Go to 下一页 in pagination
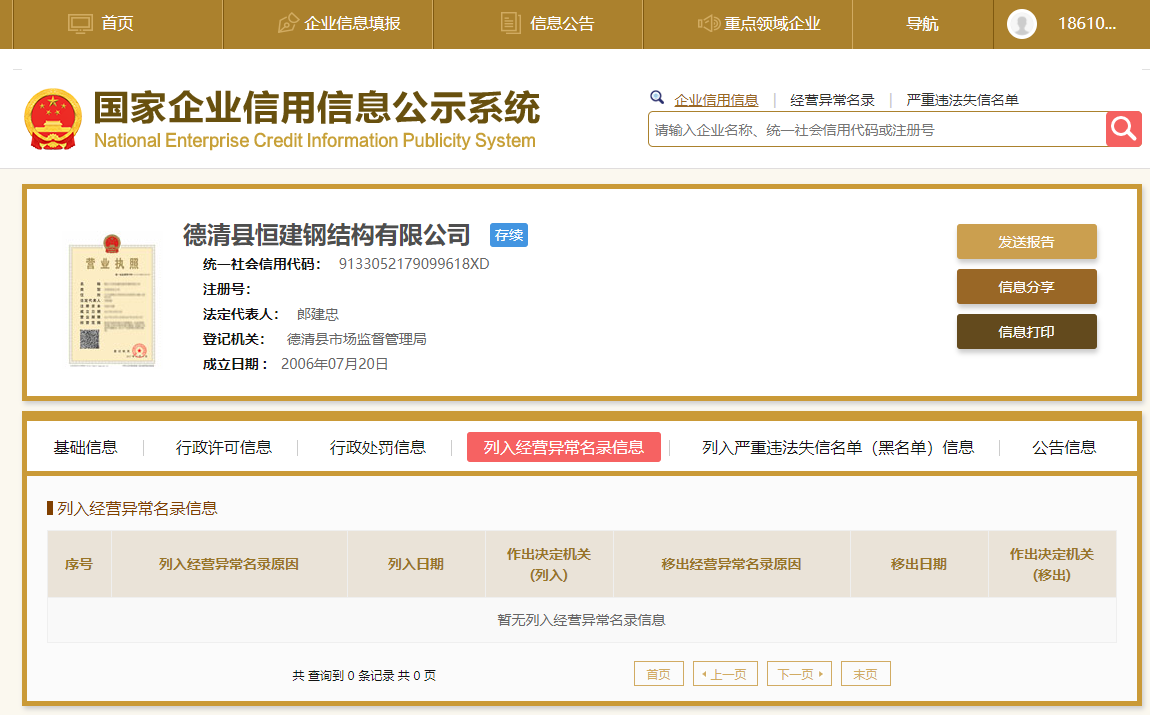The width and height of the screenshot is (1150, 715). coord(799,674)
